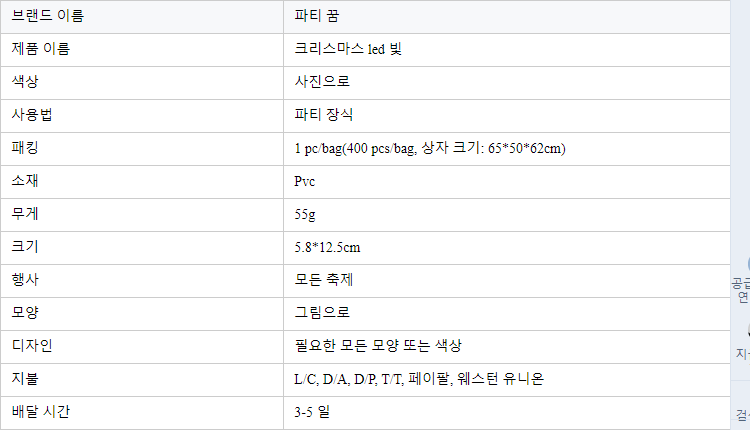Click the 패킹 row label

(x=26, y=149)
